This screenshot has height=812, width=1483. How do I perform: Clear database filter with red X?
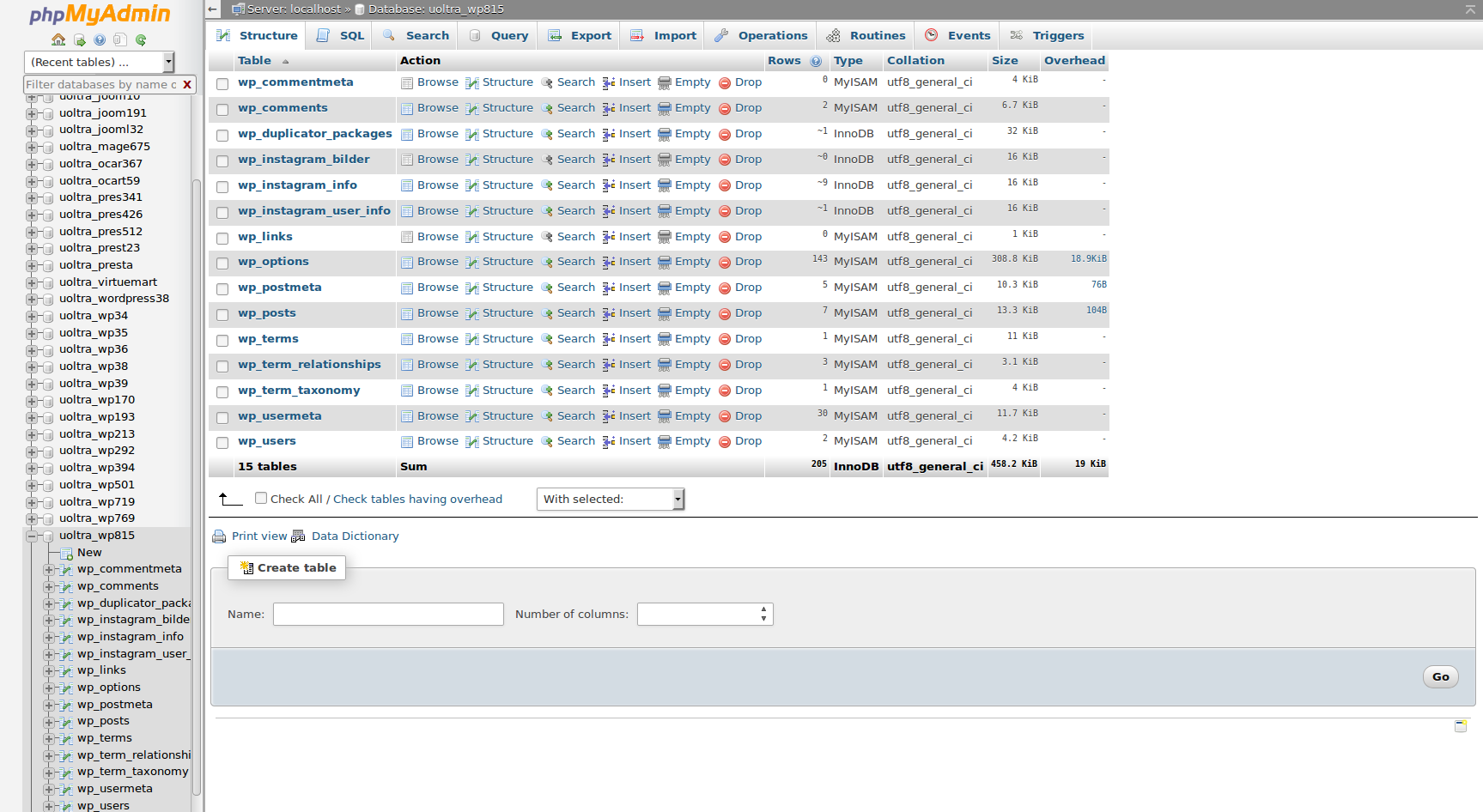click(186, 84)
